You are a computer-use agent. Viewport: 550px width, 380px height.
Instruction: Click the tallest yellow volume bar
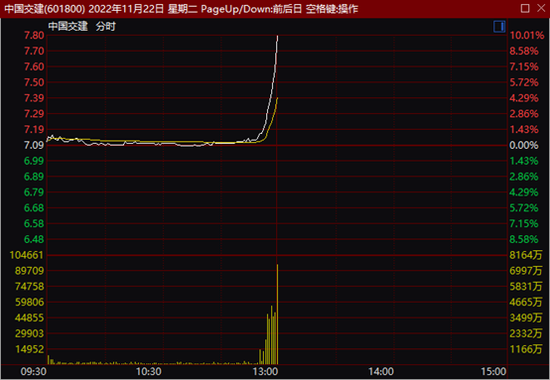[277, 314]
